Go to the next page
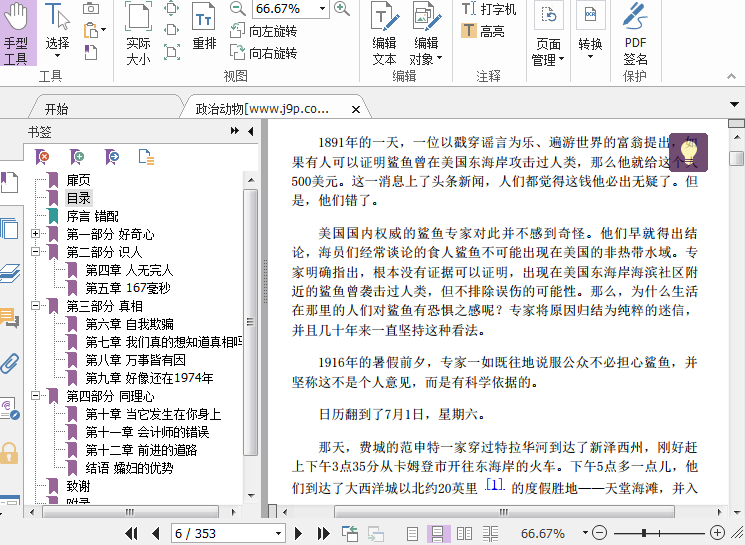 point(298,534)
